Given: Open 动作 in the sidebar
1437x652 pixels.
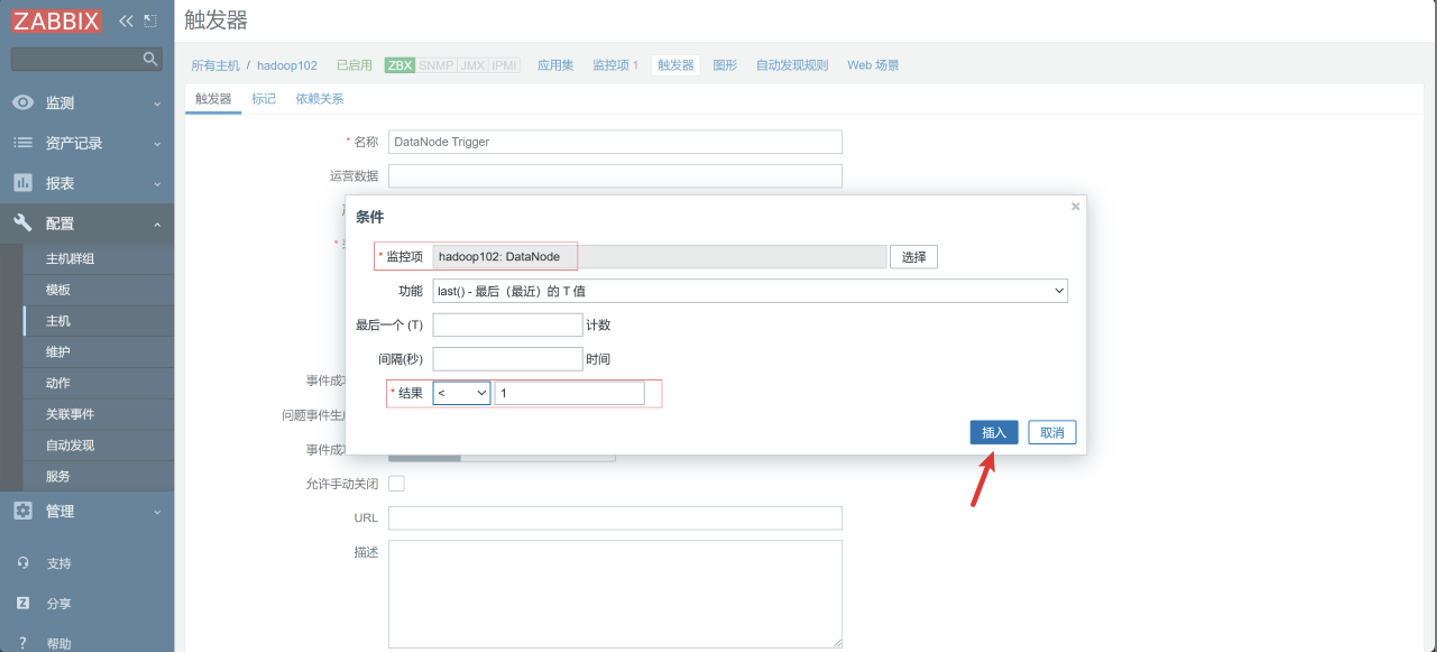Looking at the screenshot, I should click(58, 383).
